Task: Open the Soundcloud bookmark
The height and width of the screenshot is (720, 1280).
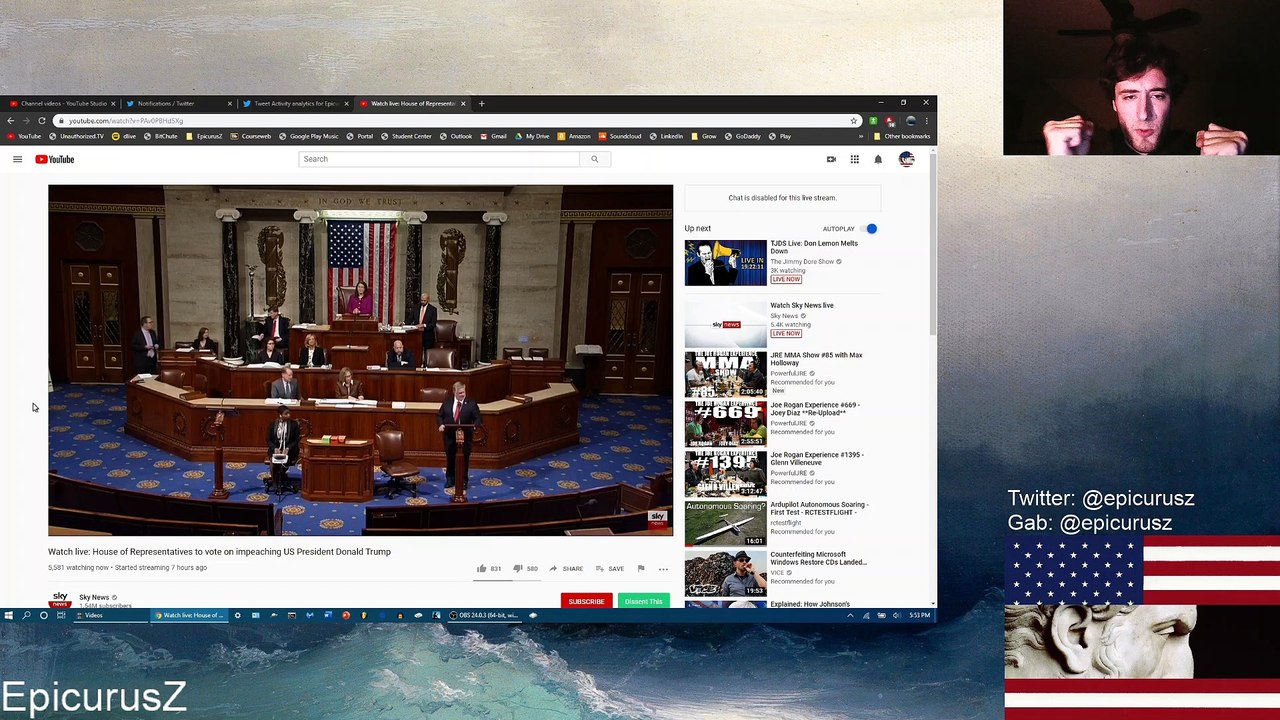Action: 620,136
